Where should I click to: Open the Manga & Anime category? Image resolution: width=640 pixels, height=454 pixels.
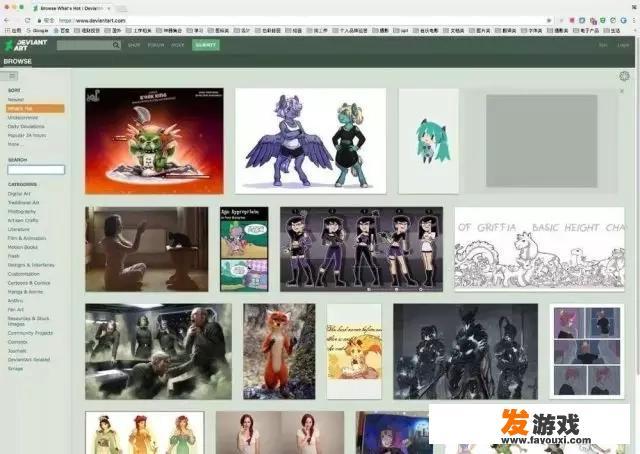click(x=25, y=292)
